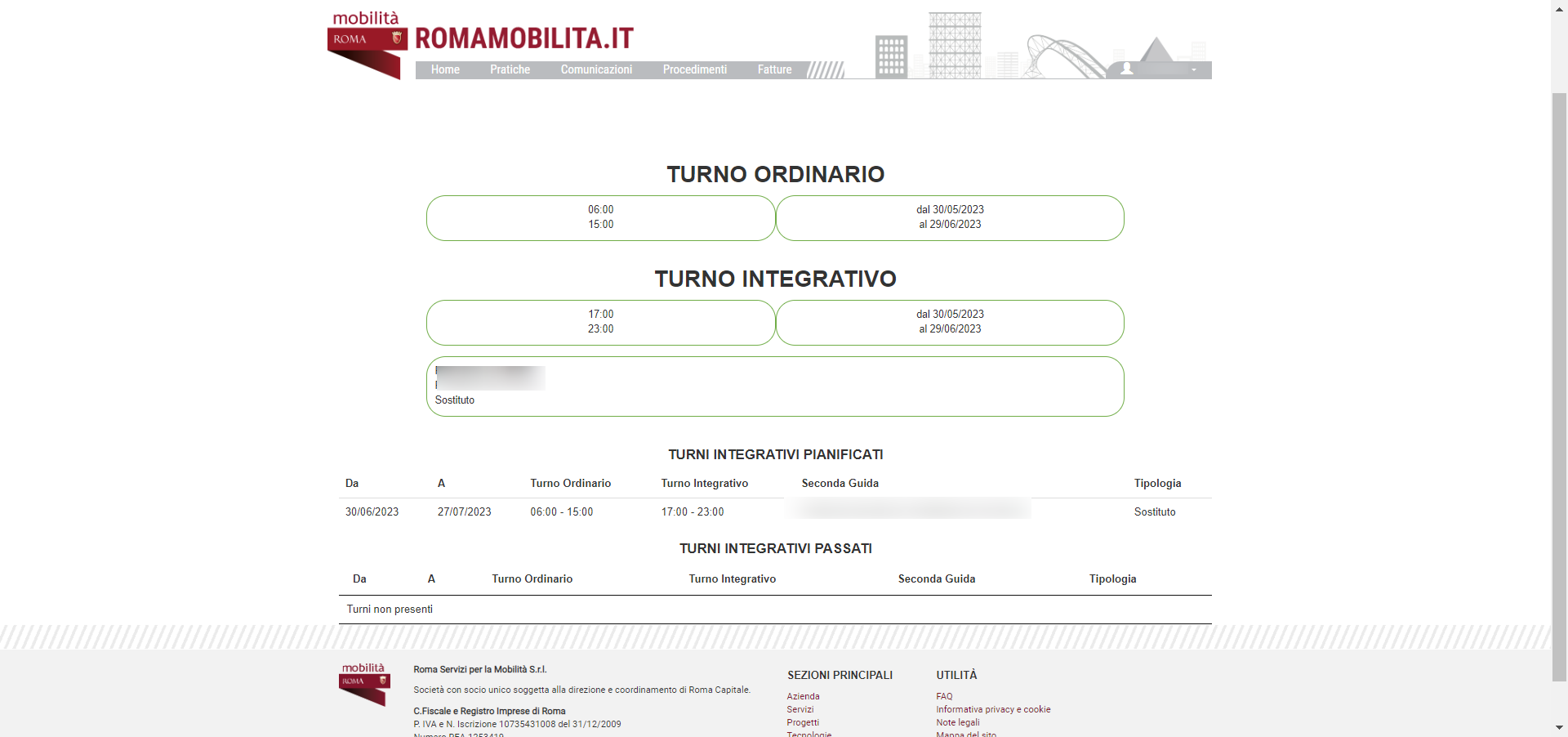1568x737 pixels.
Task: Click the ROMAMOBILITA.IT site title
Action: click(x=523, y=38)
